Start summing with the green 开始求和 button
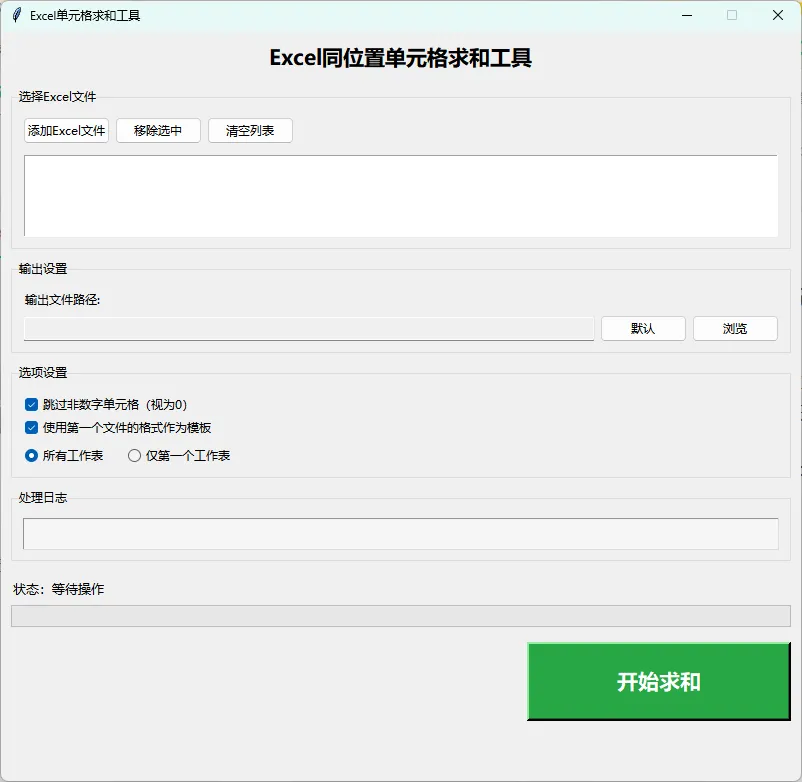Screen dimensions: 802x782 [x=659, y=682]
